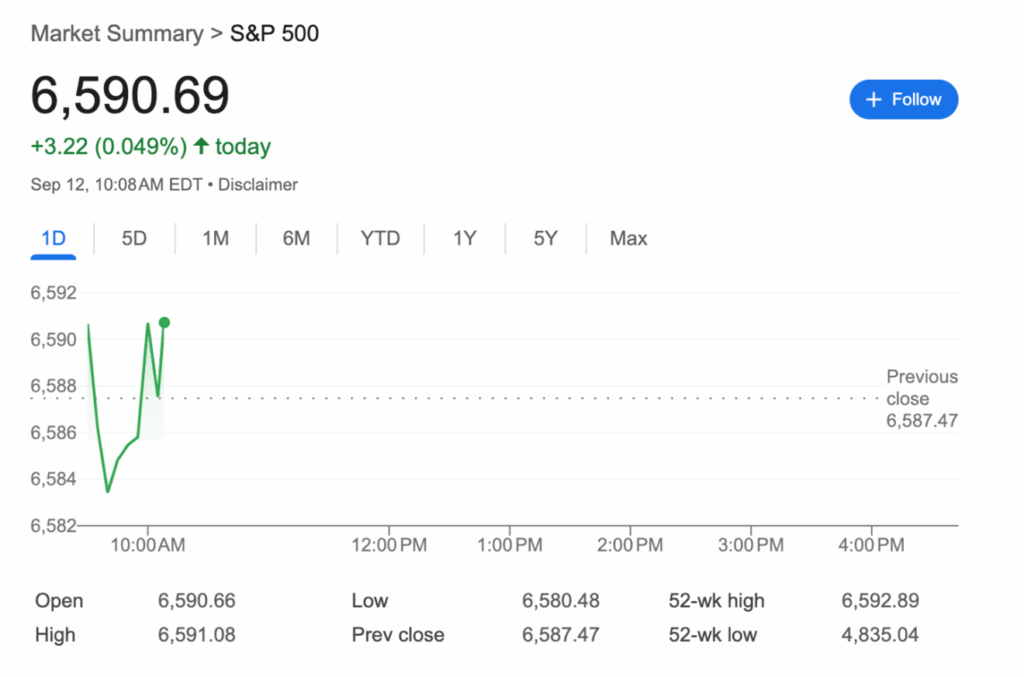Screen dimensions: 1024x677
Task: Choose the 5Y chart tab
Action: [x=545, y=238]
